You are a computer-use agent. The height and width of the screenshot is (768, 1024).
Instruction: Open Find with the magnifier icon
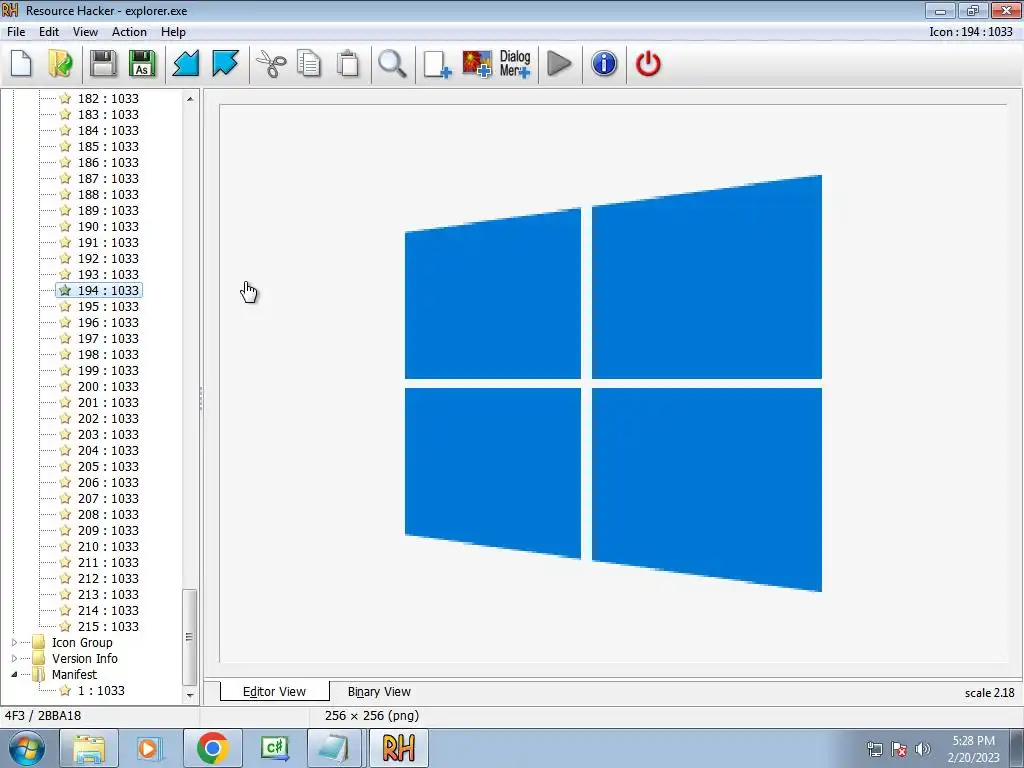click(392, 64)
